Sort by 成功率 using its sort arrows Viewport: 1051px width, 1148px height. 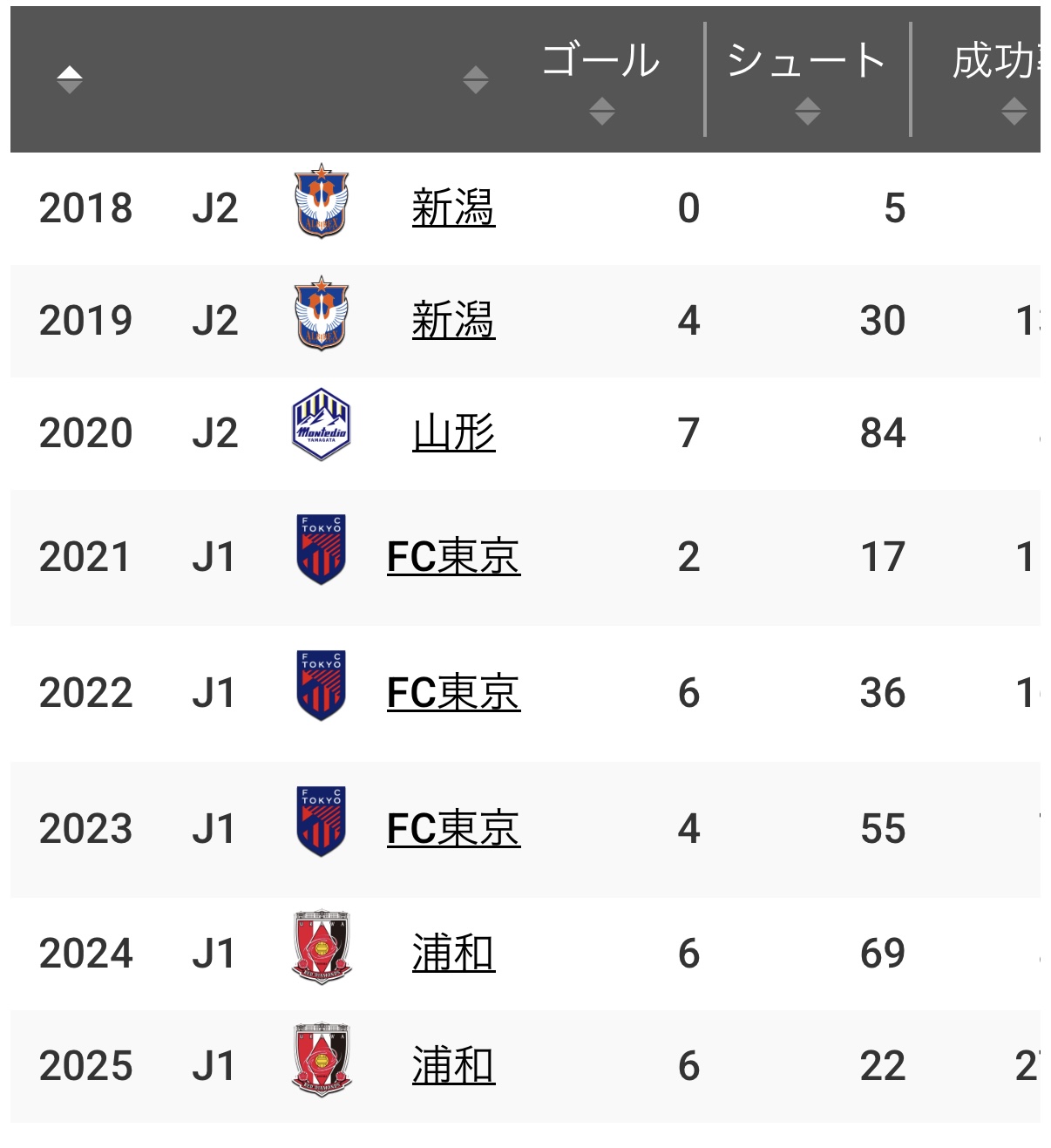1014,111
